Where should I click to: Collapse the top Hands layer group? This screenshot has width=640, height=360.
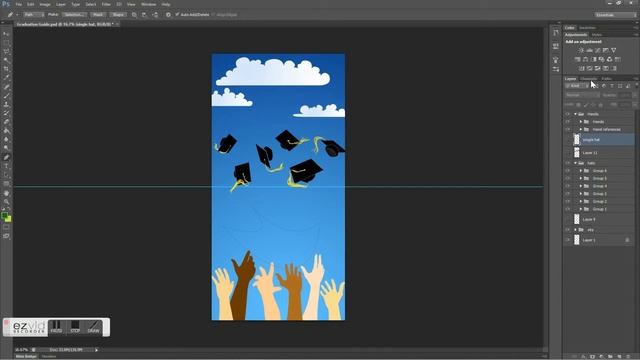pyautogui.click(x=576, y=114)
